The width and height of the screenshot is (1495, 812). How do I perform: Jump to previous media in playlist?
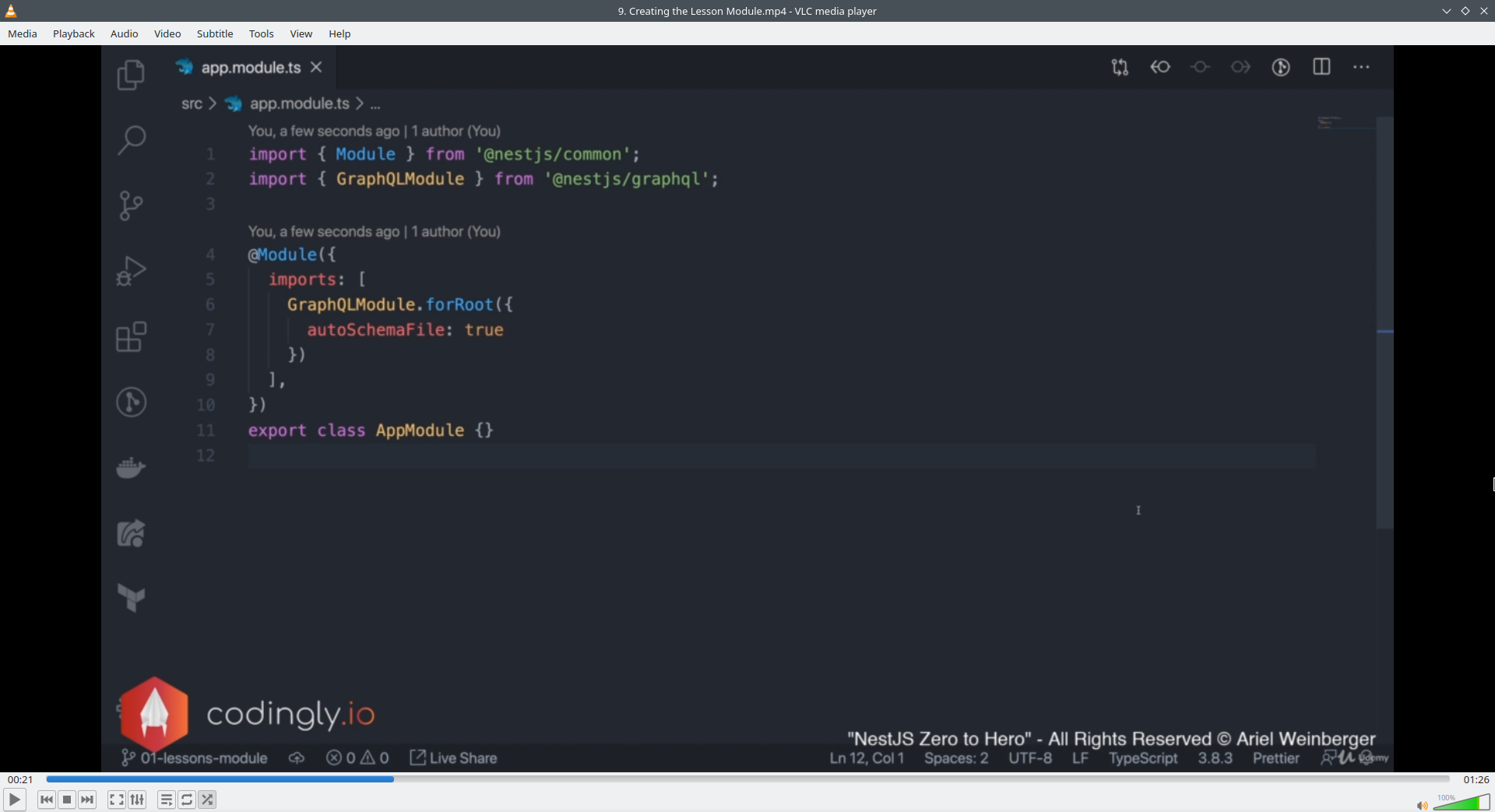pos(47,800)
